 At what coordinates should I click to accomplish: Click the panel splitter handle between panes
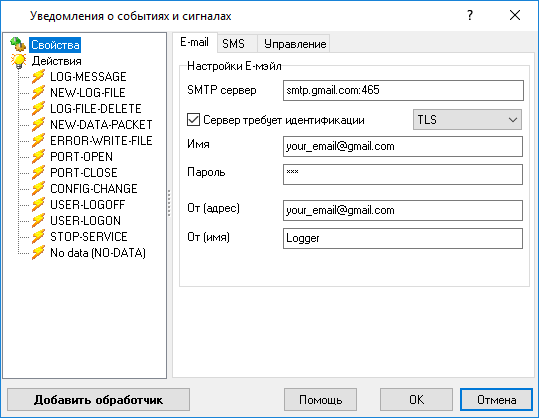(169, 203)
